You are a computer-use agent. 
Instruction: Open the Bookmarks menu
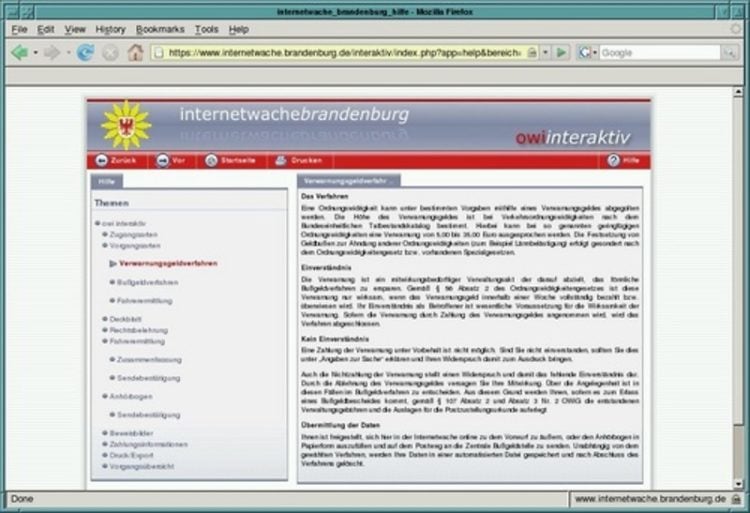pos(160,29)
